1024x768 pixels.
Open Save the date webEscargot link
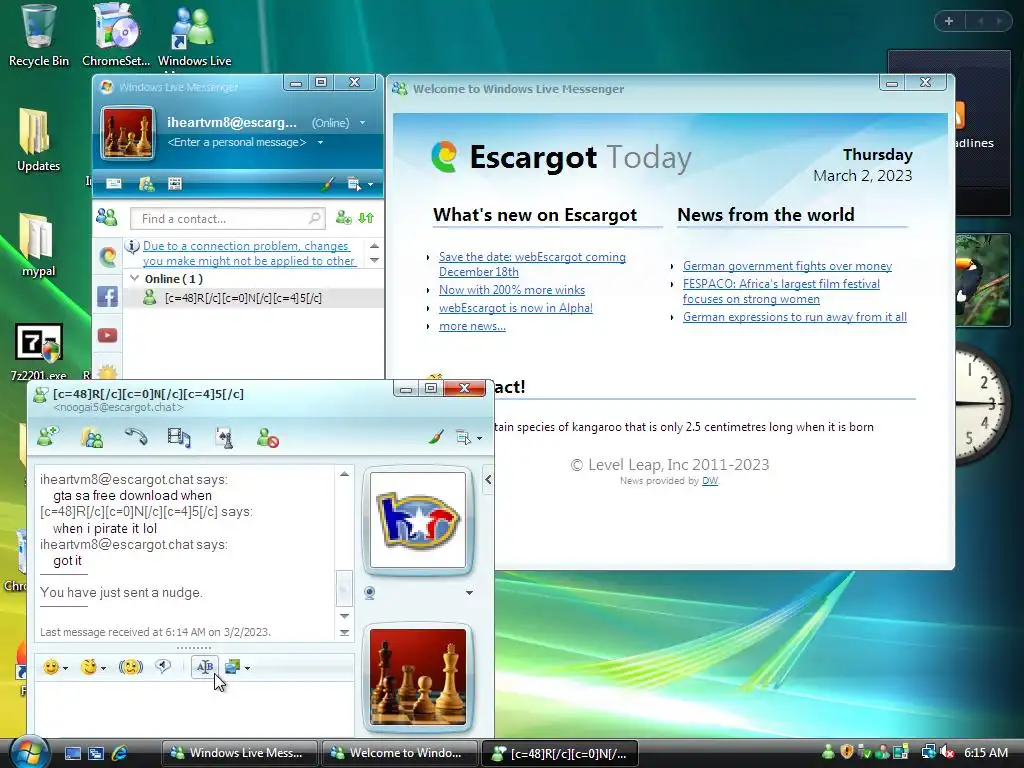pos(532,264)
